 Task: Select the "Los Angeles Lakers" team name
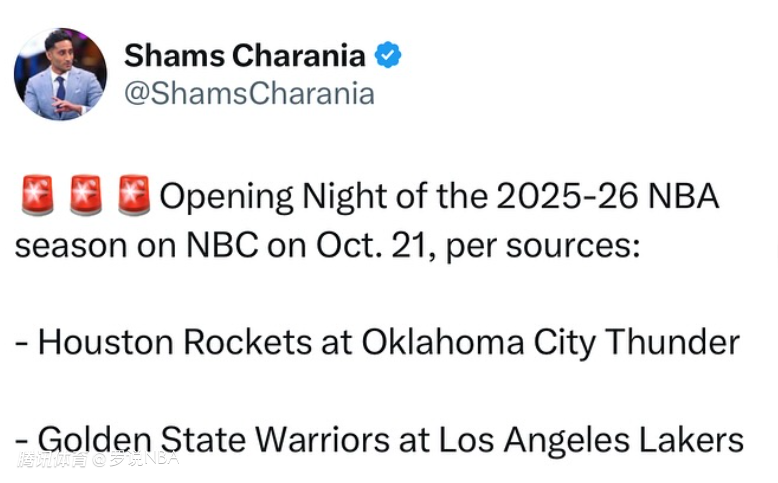tap(594, 440)
